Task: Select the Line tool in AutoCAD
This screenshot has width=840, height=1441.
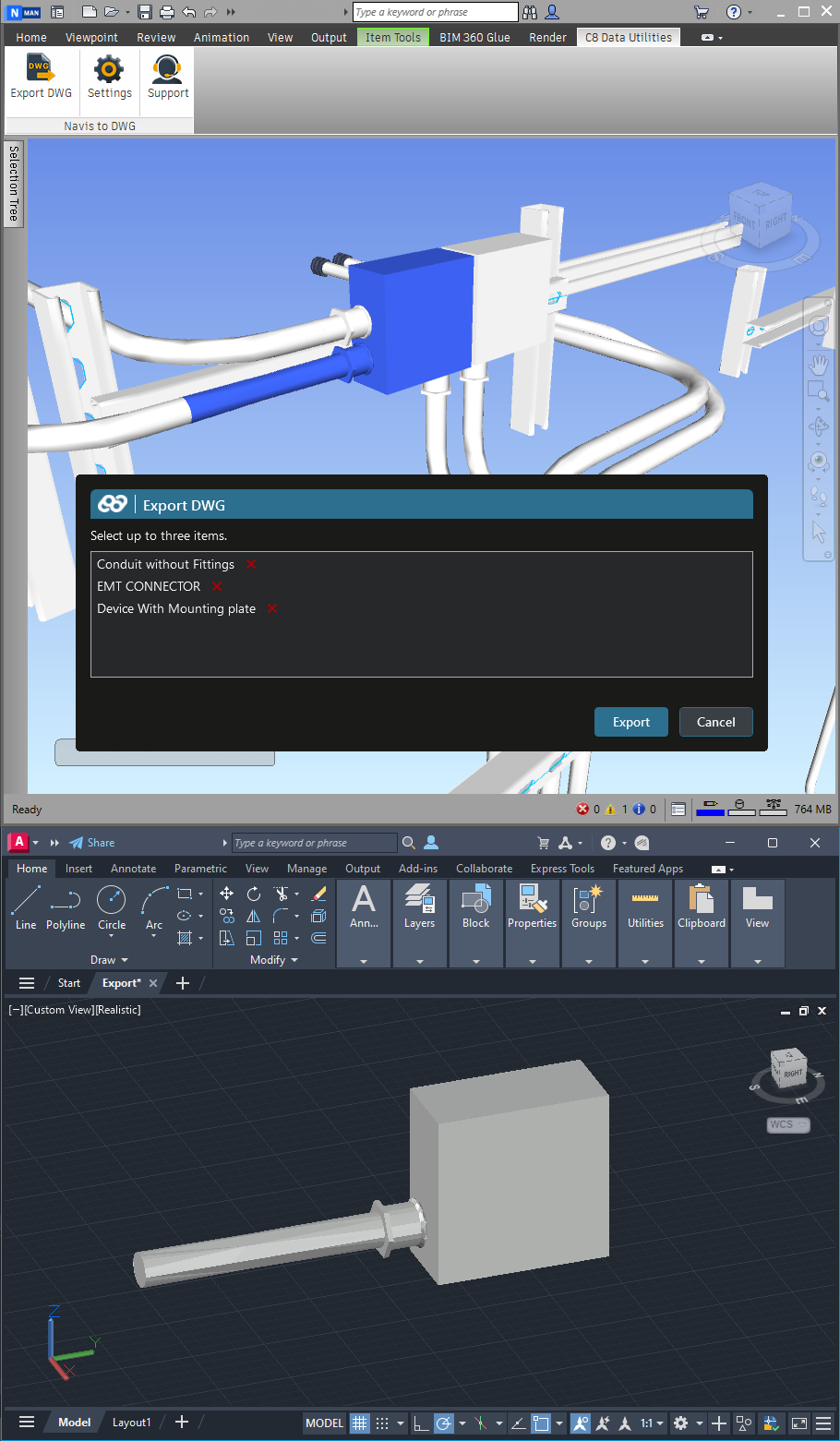Action: (x=26, y=907)
